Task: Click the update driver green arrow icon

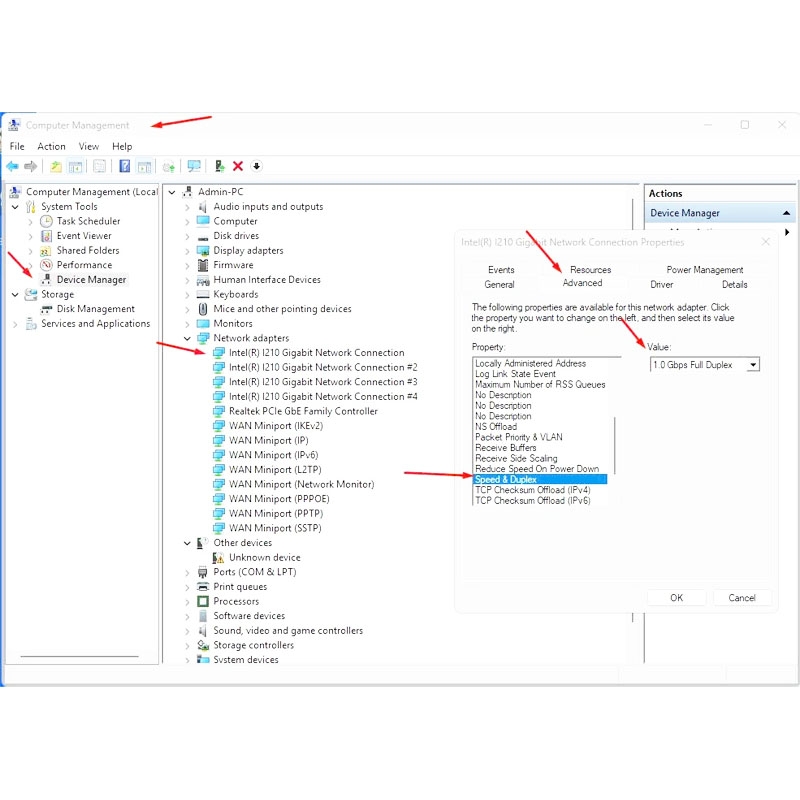Action: coord(219,166)
